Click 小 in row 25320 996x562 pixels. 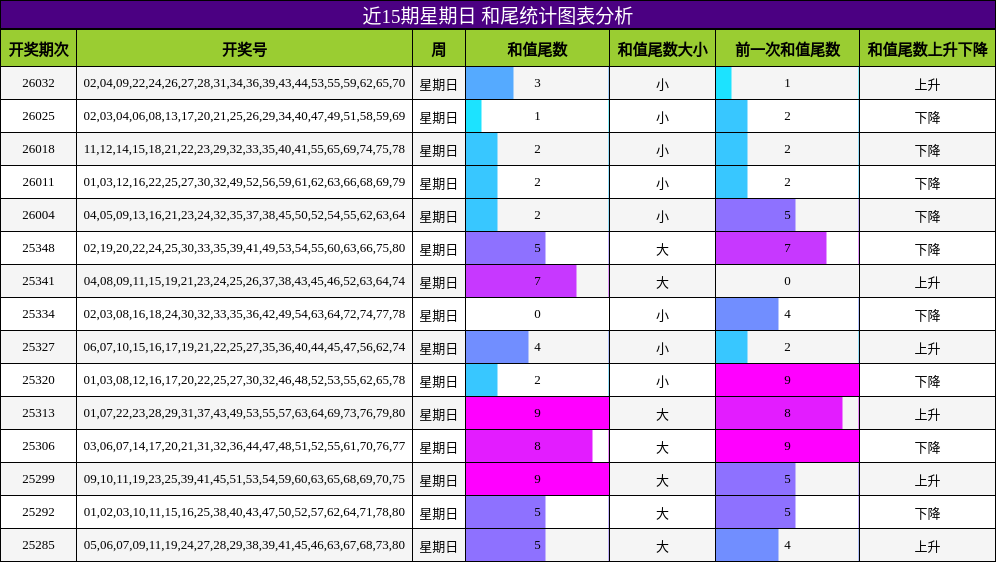663,382
